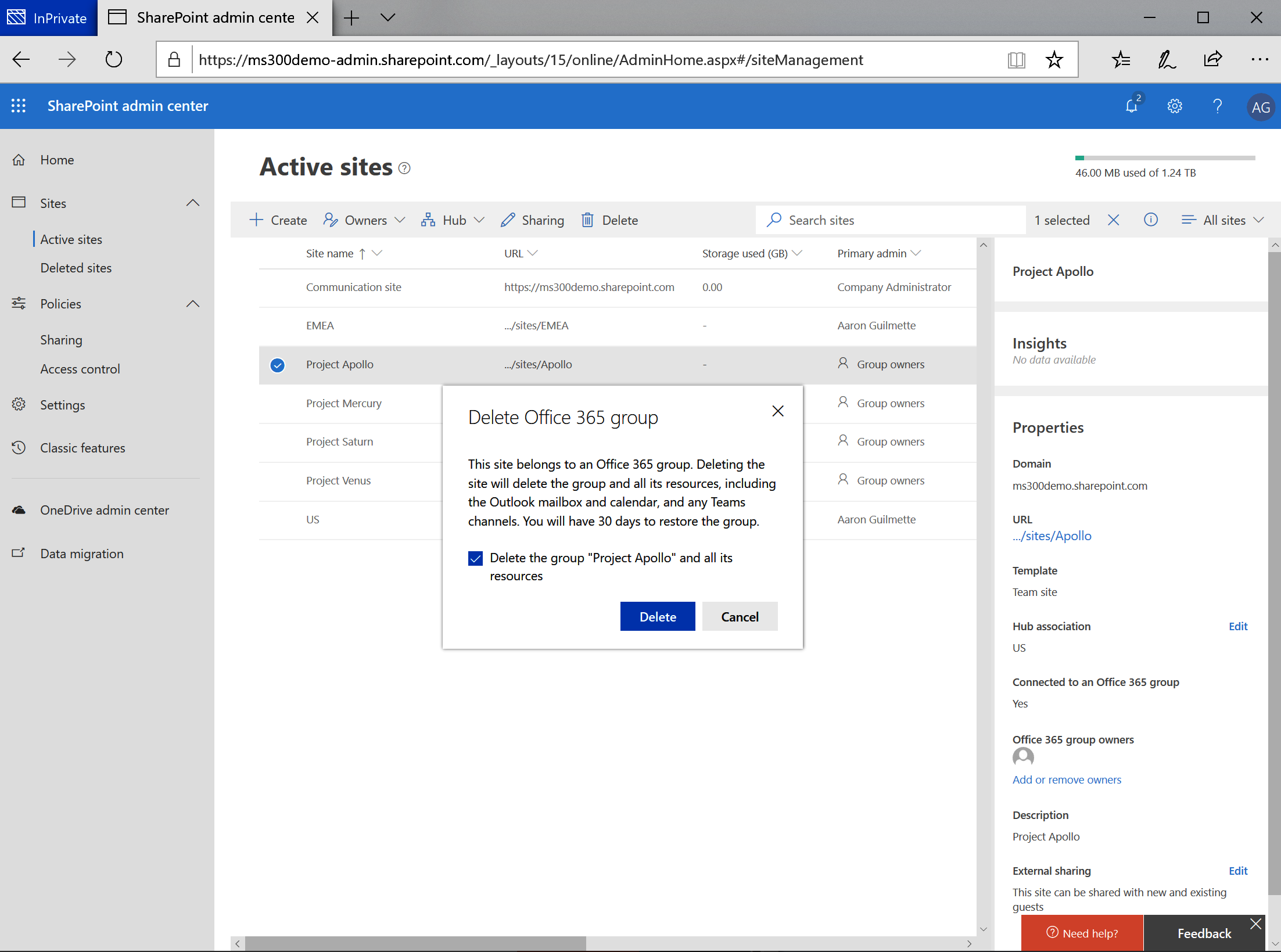Collapse the Sites navigation section
1281x952 pixels.
tap(193, 203)
